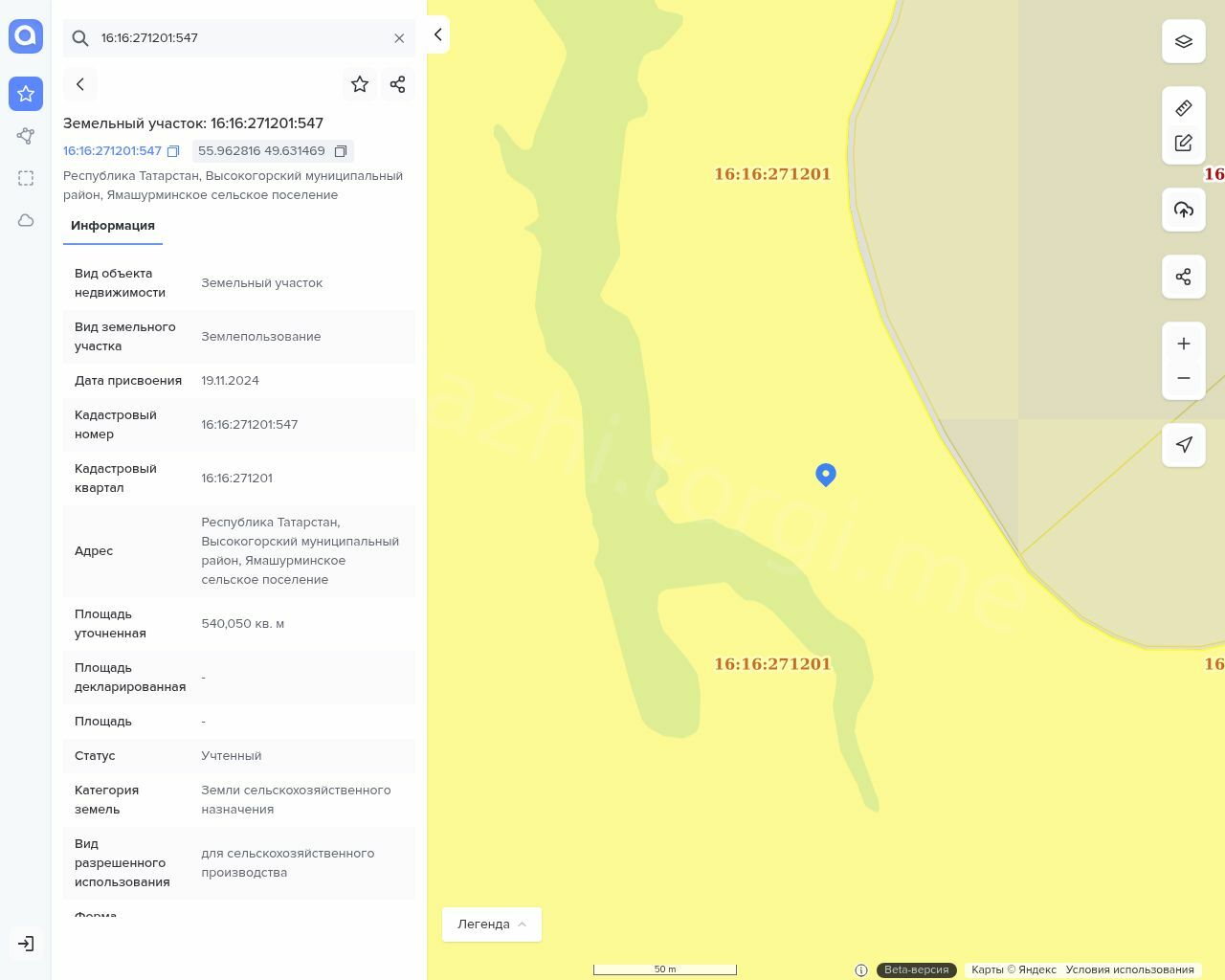1225x980 pixels.
Task: Copy the cadastral number 16:16:271201:547
Action: point(173,151)
